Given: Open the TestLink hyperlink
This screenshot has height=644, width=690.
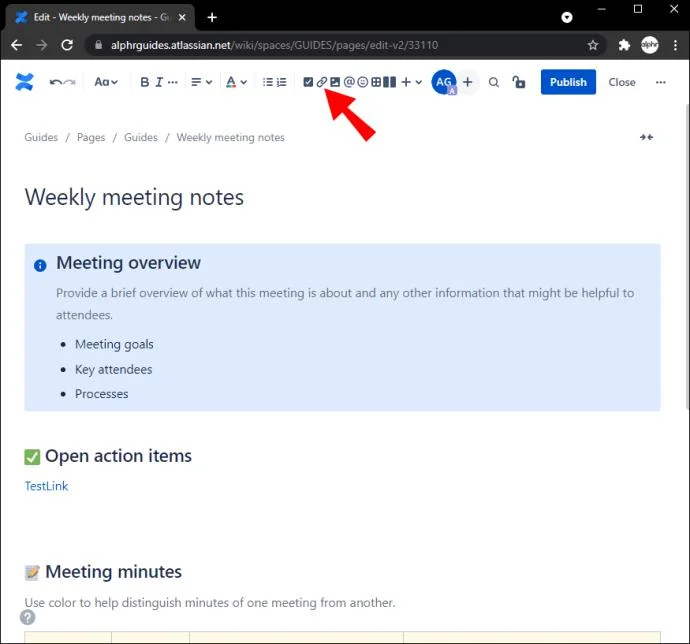Looking at the screenshot, I should [x=46, y=486].
